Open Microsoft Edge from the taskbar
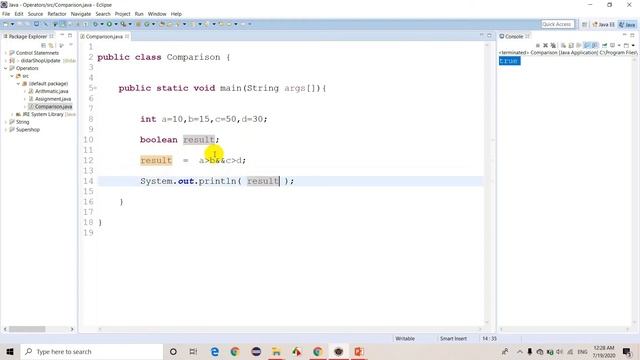This screenshot has height=360, width=640. click(x=215, y=351)
